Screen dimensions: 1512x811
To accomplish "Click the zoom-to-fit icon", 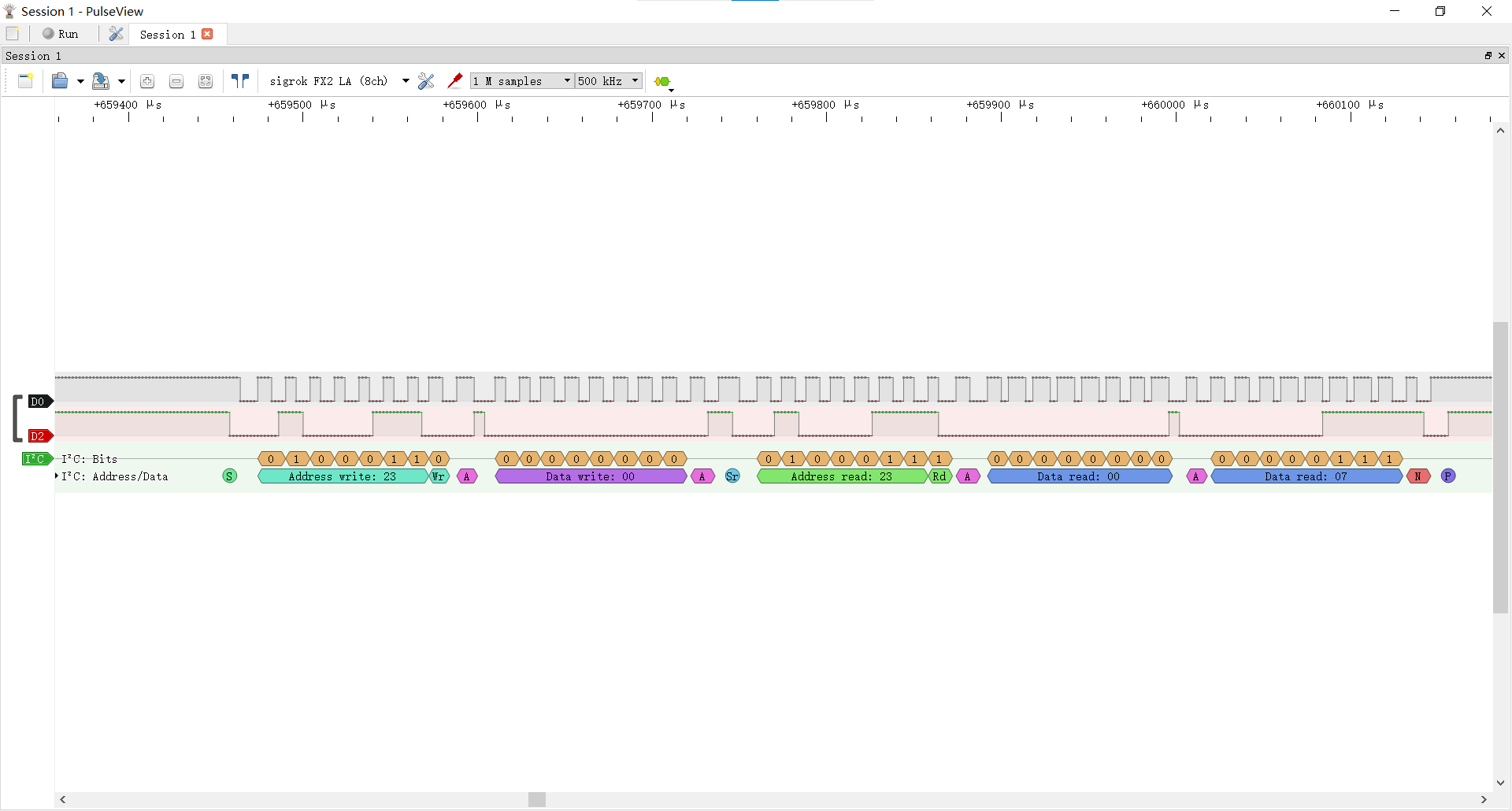I will click(206, 81).
